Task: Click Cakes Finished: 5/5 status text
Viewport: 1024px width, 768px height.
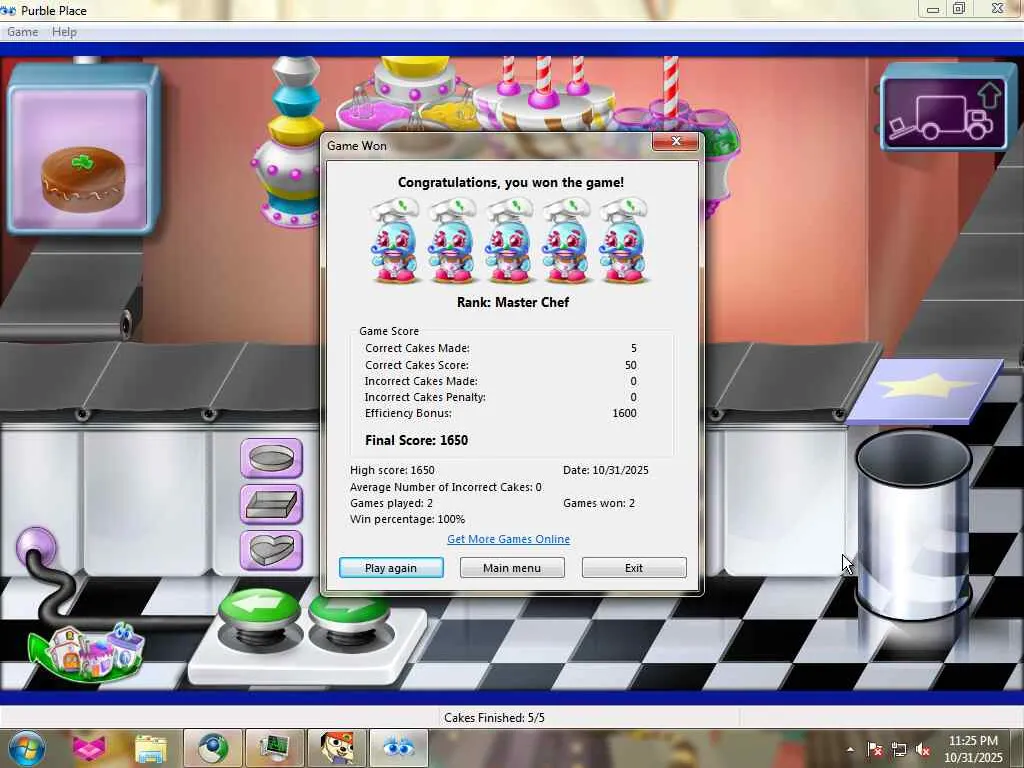Action: tap(494, 718)
